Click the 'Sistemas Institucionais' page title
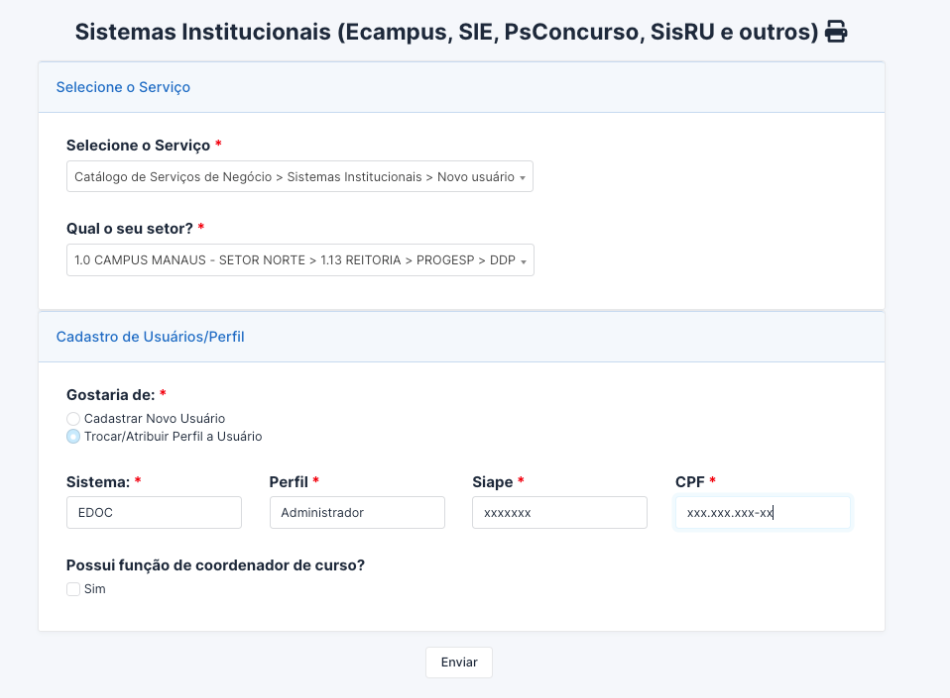 click(x=447, y=32)
